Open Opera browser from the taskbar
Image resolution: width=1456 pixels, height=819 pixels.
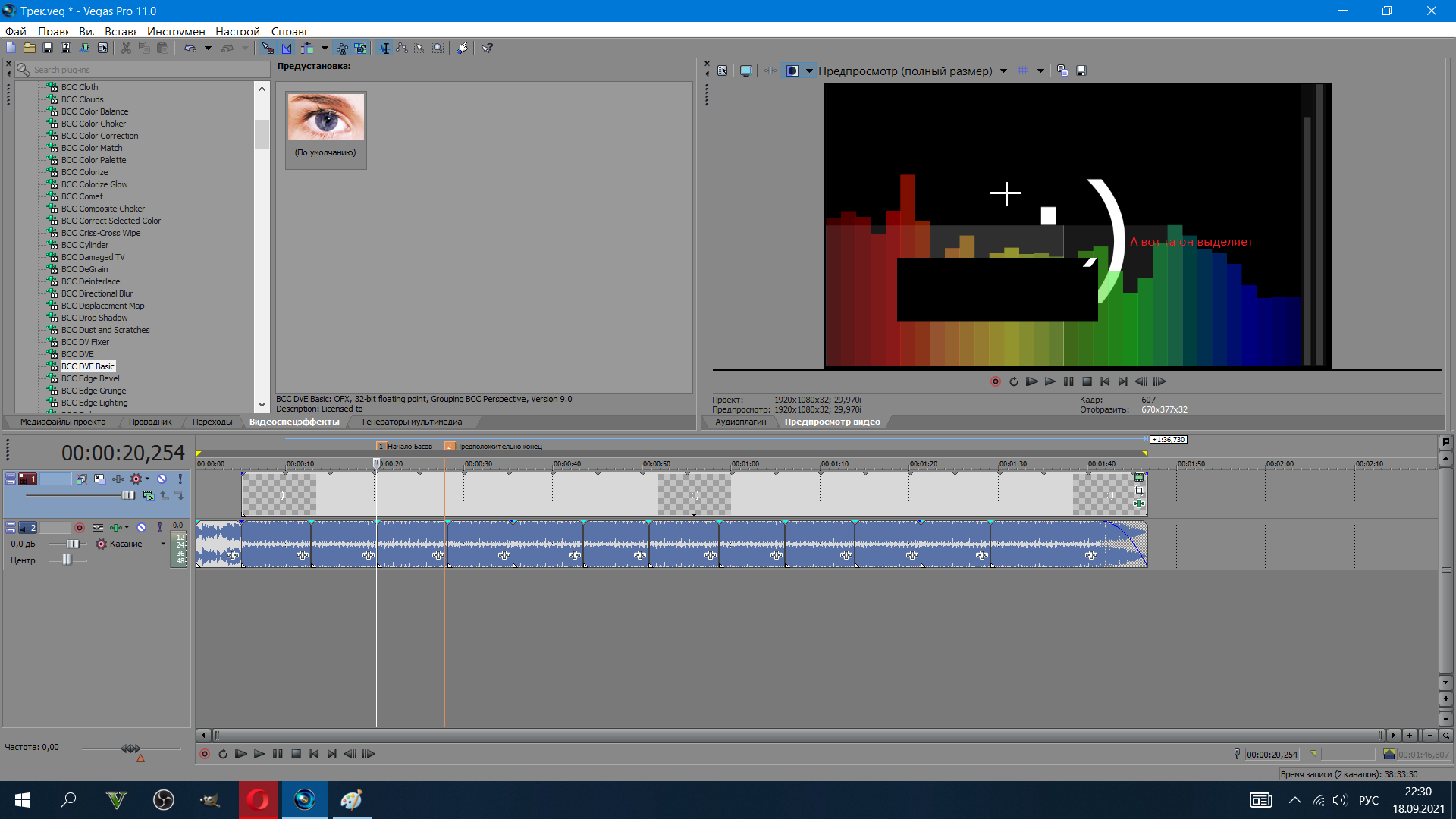click(x=258, y=800)
